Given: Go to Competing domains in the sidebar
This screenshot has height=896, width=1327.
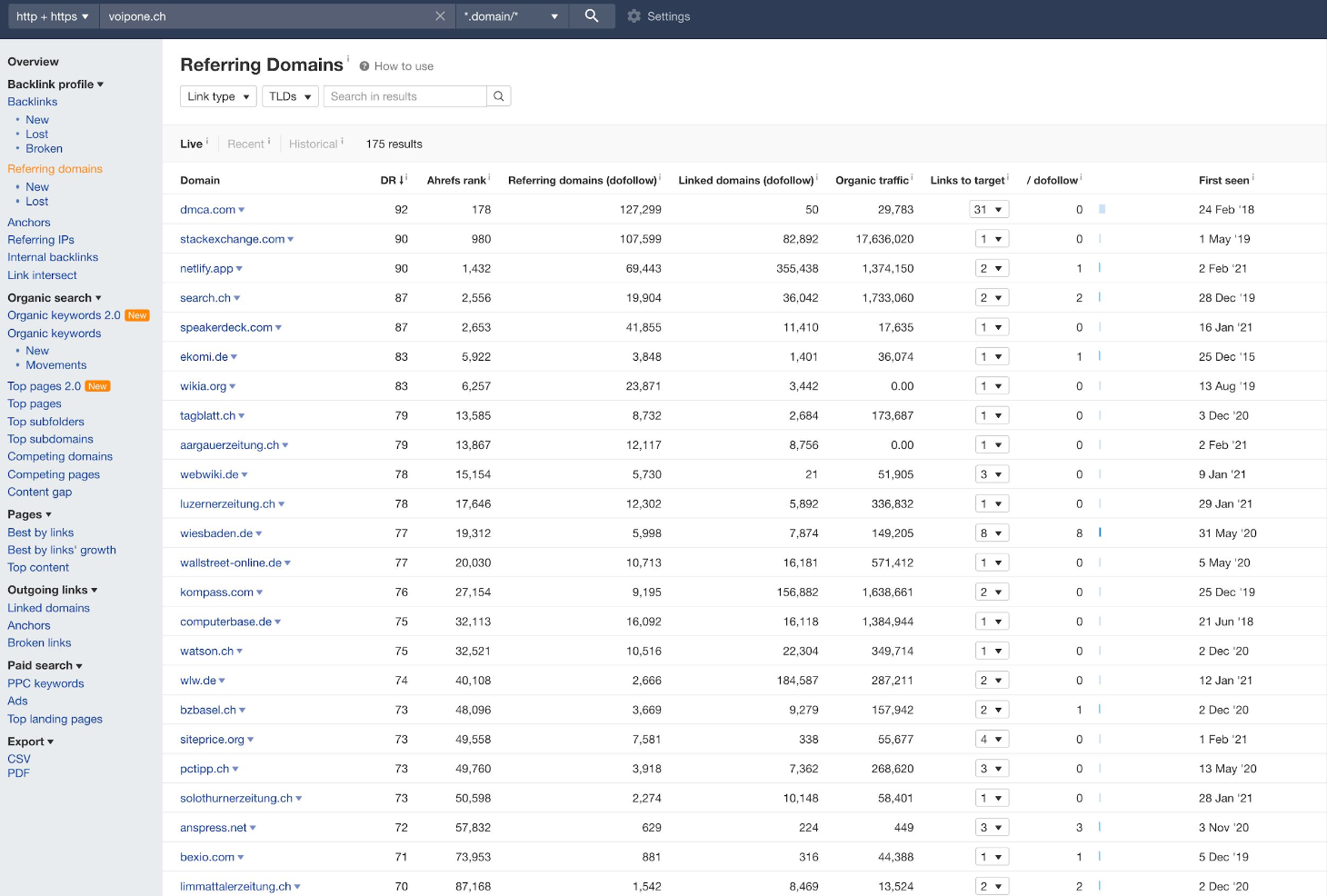Looking at the screenshot, I should pos(60,457).
